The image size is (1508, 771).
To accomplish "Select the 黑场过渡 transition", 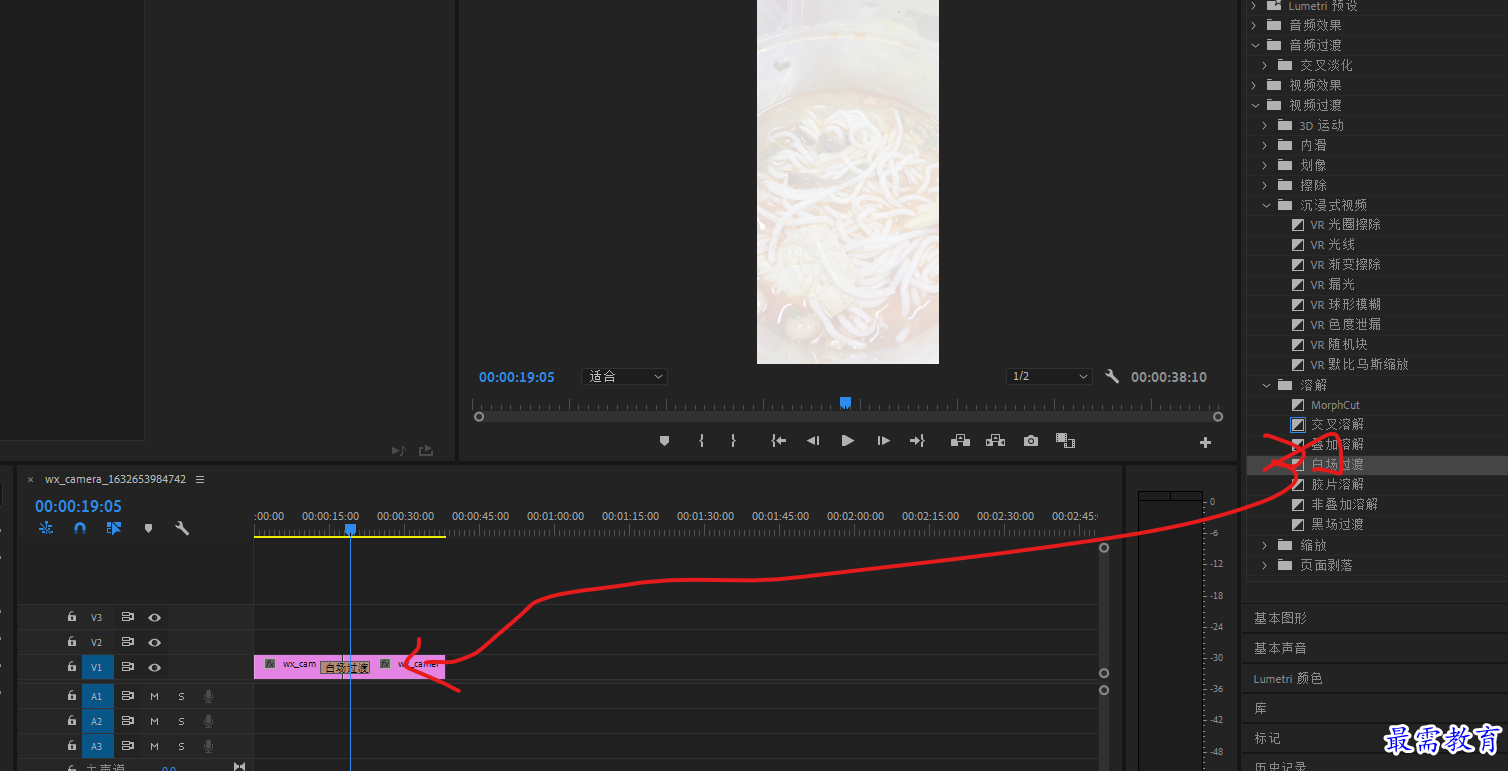I will [1337, 525].
